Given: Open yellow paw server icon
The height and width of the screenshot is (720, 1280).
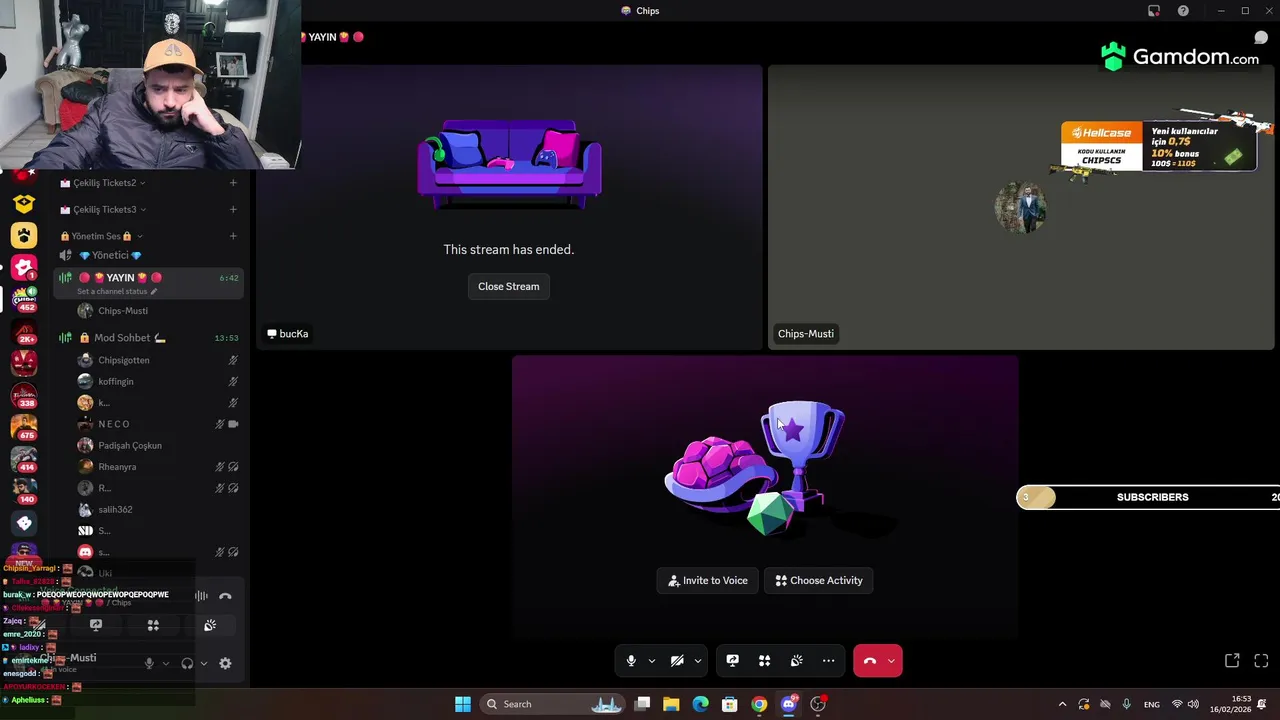Looking at the screenshot, I should click(x=24, y=235).
